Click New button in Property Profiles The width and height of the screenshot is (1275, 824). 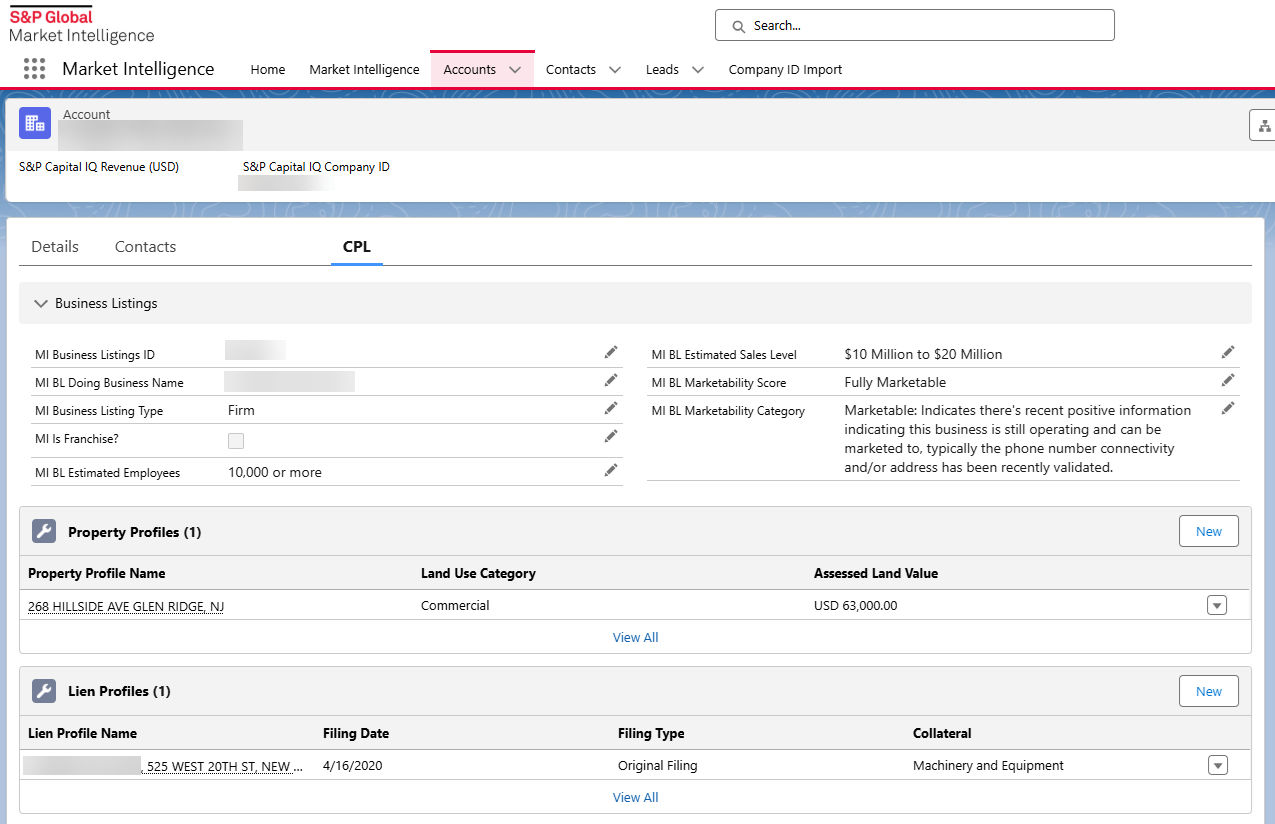(1208, 532)
